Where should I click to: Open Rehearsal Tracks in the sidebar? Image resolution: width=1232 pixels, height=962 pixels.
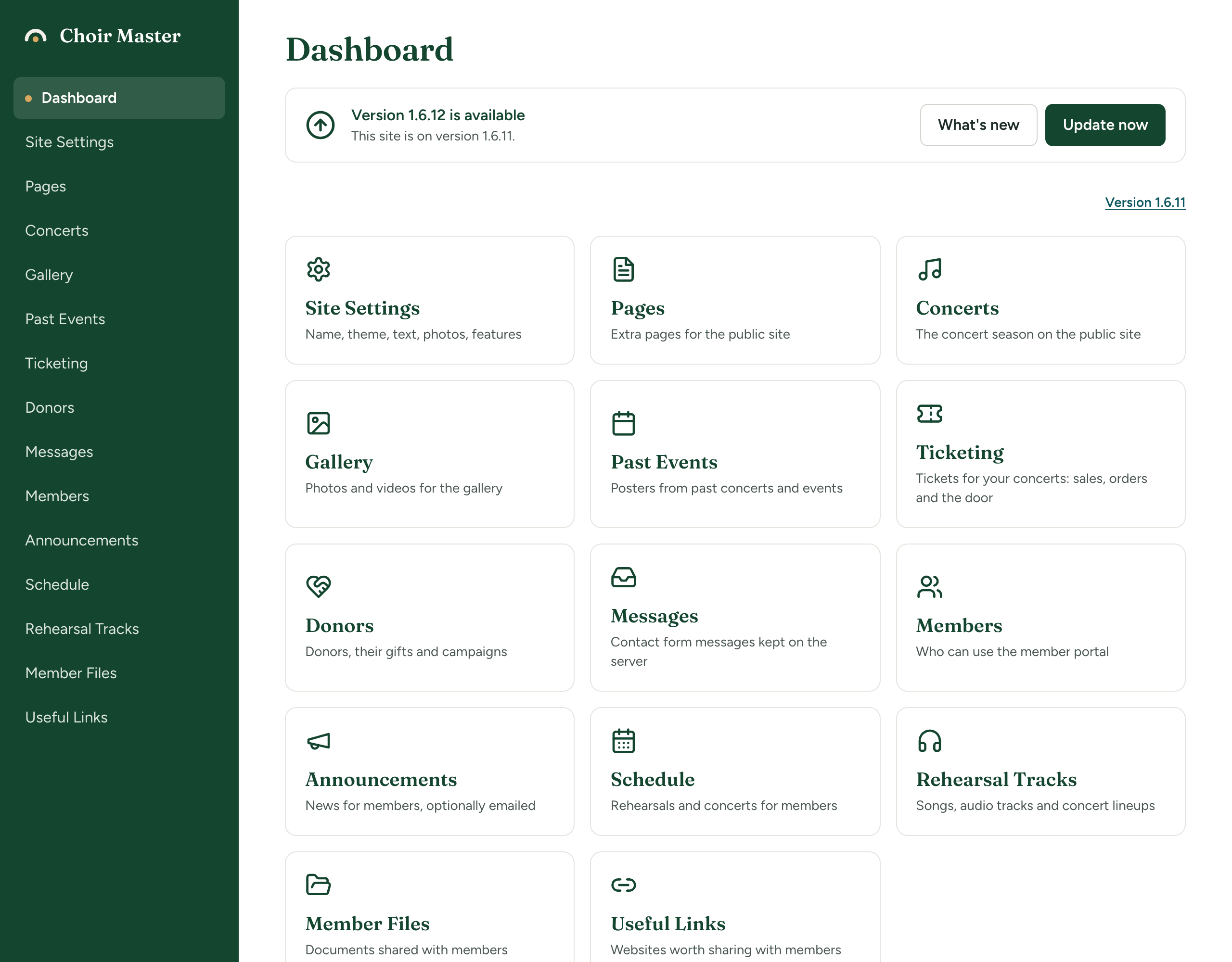point(119,629)
